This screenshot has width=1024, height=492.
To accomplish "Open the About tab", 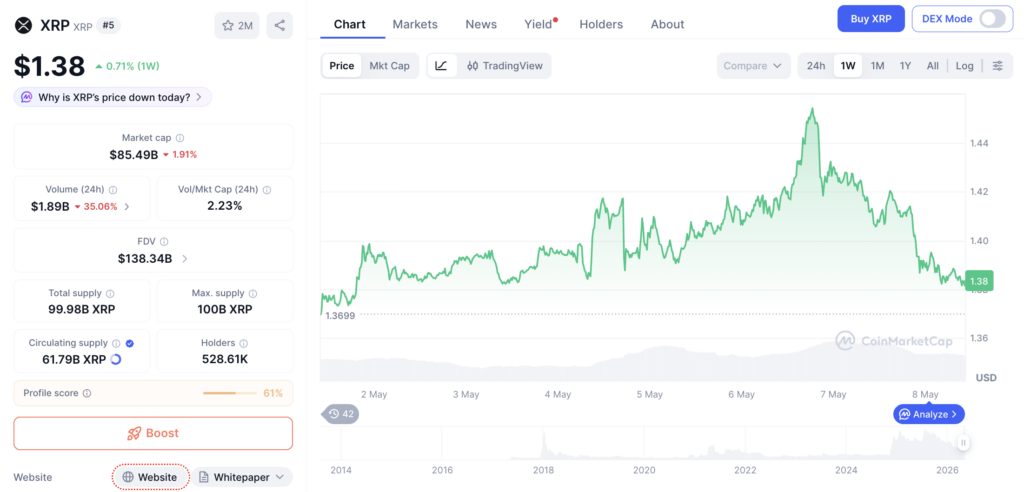I will [x=667, y=24].
